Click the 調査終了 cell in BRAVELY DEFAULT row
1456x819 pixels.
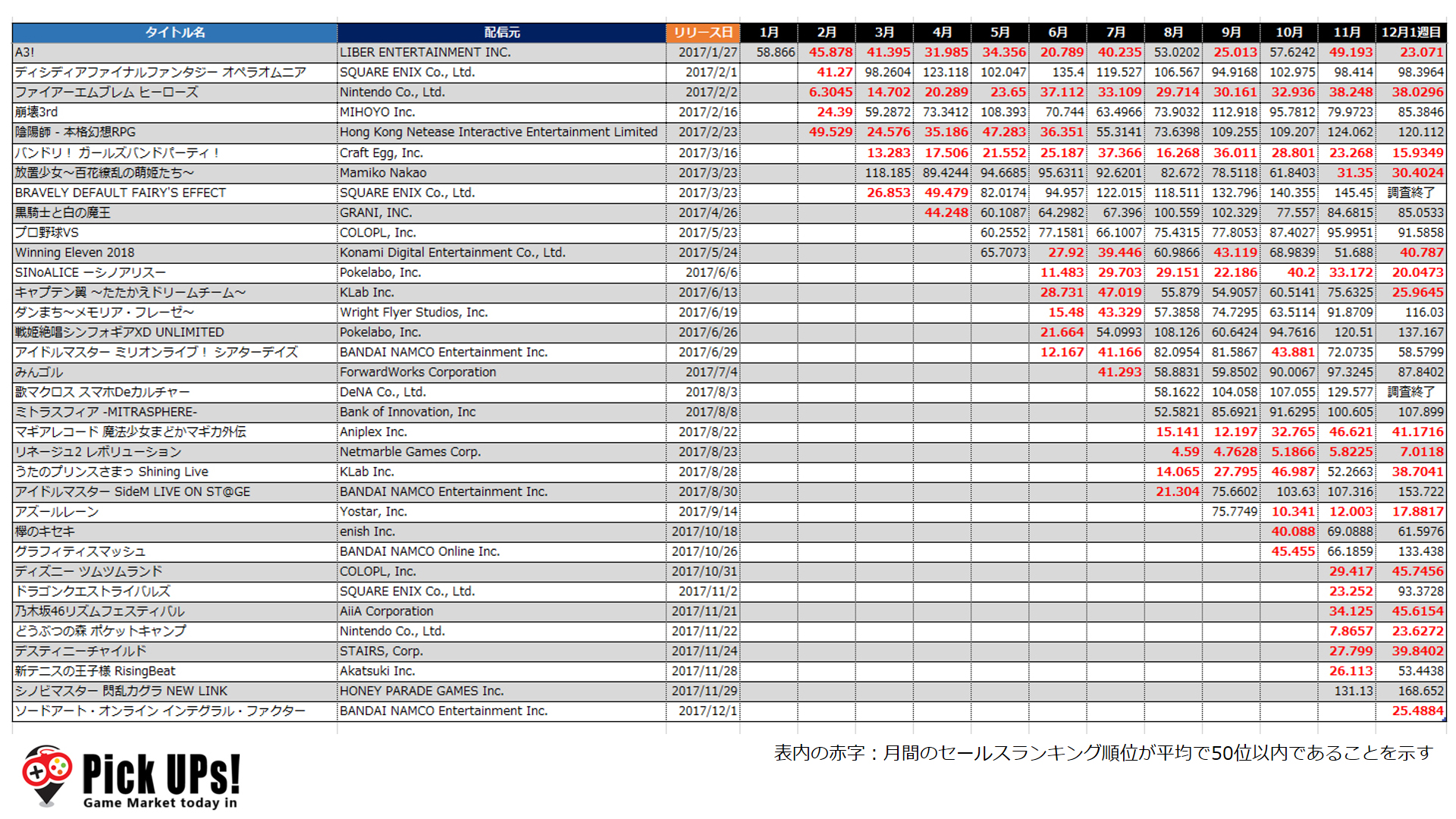1411,193
